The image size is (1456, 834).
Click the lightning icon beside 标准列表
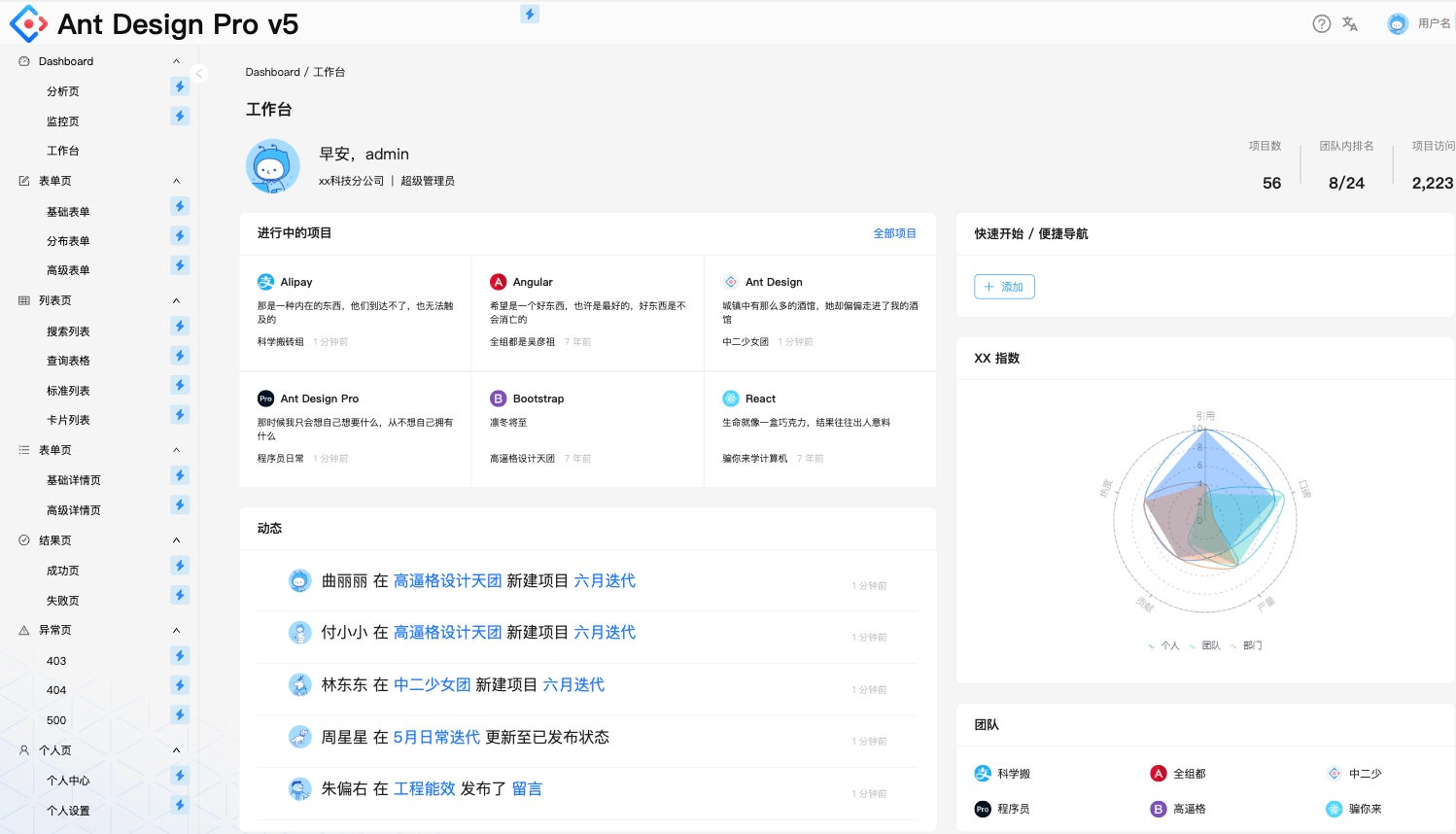pos(180,385)
